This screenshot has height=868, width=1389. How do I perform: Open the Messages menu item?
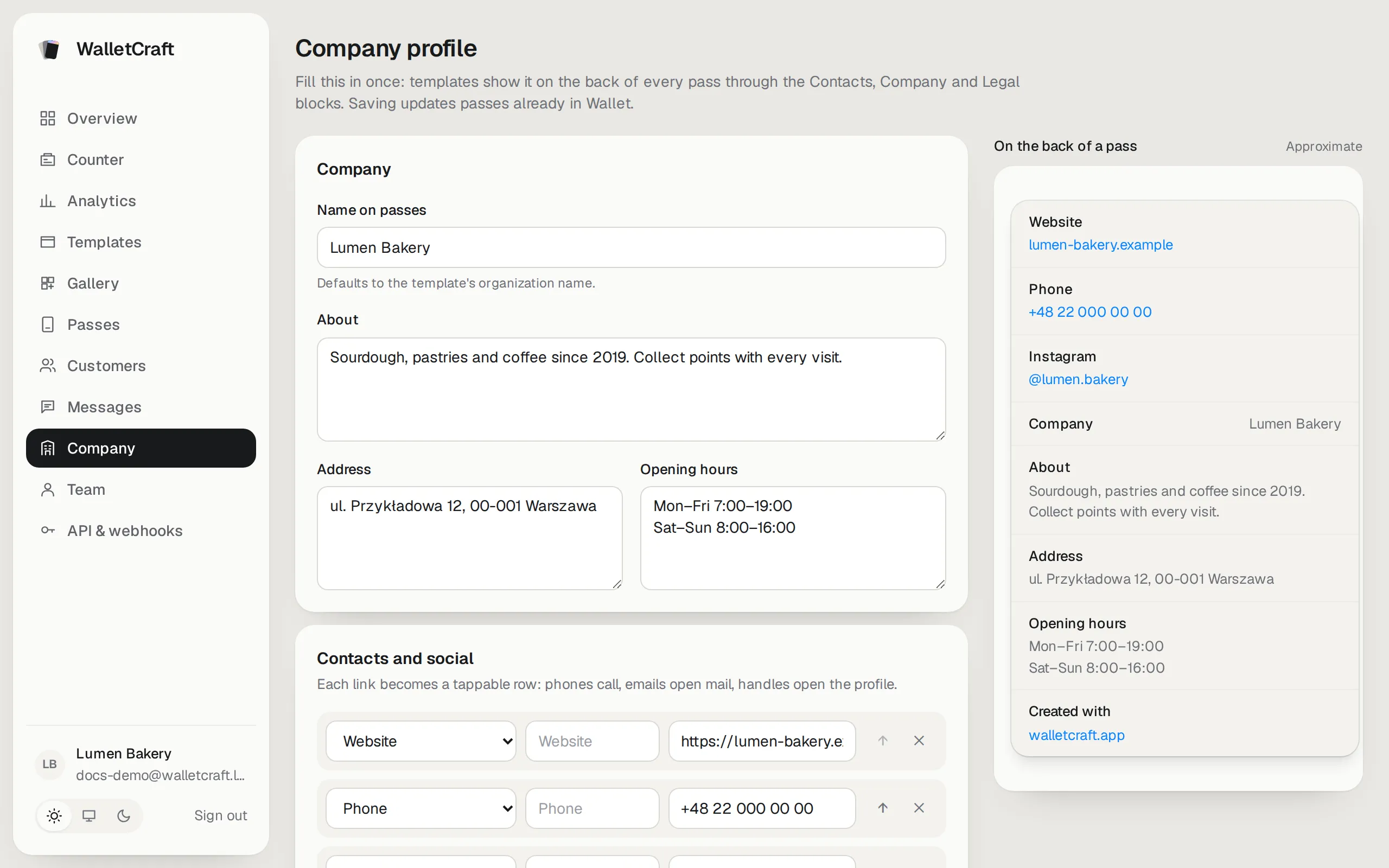[141, 407]
